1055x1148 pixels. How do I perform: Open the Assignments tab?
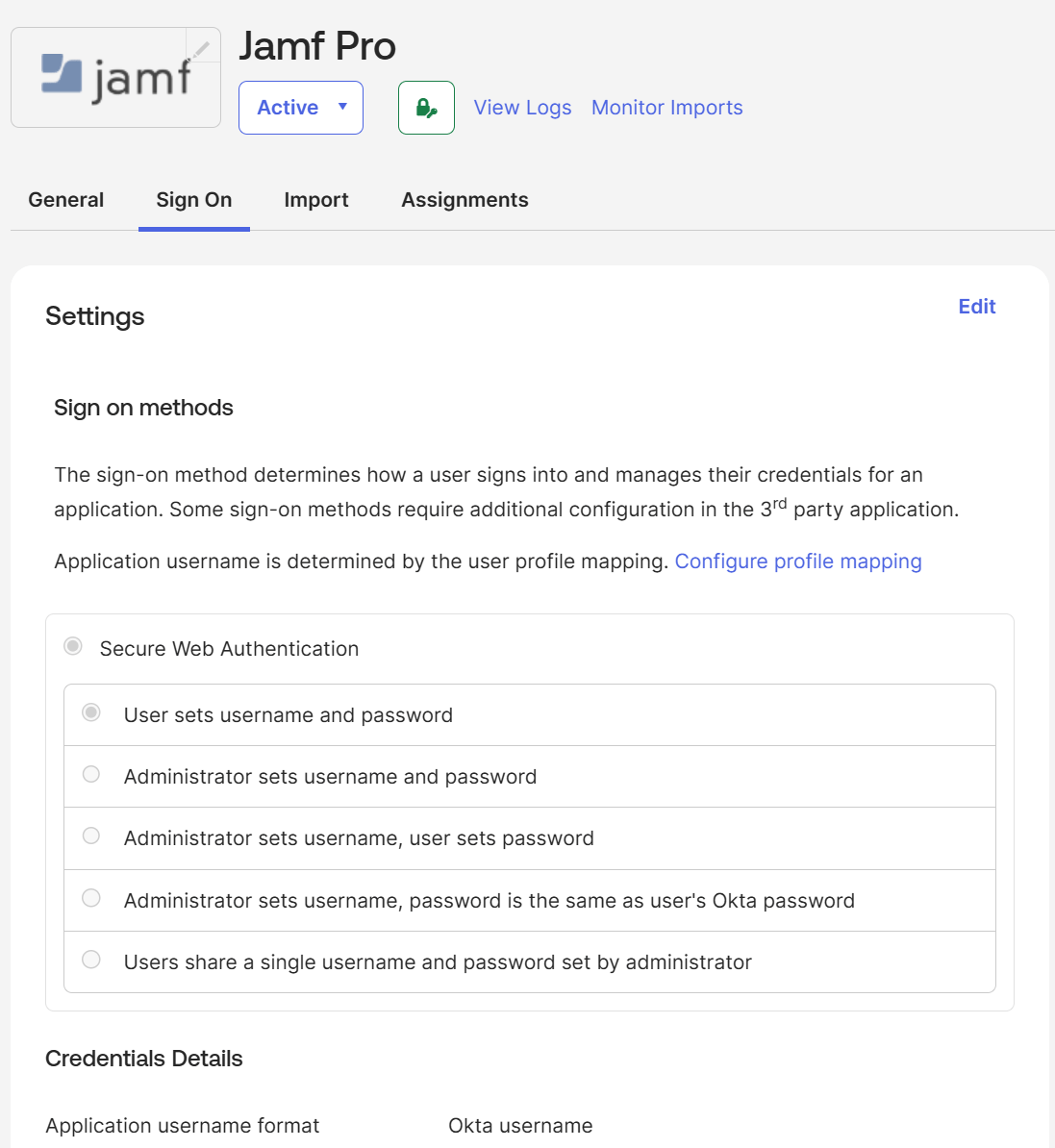point(465,200)
